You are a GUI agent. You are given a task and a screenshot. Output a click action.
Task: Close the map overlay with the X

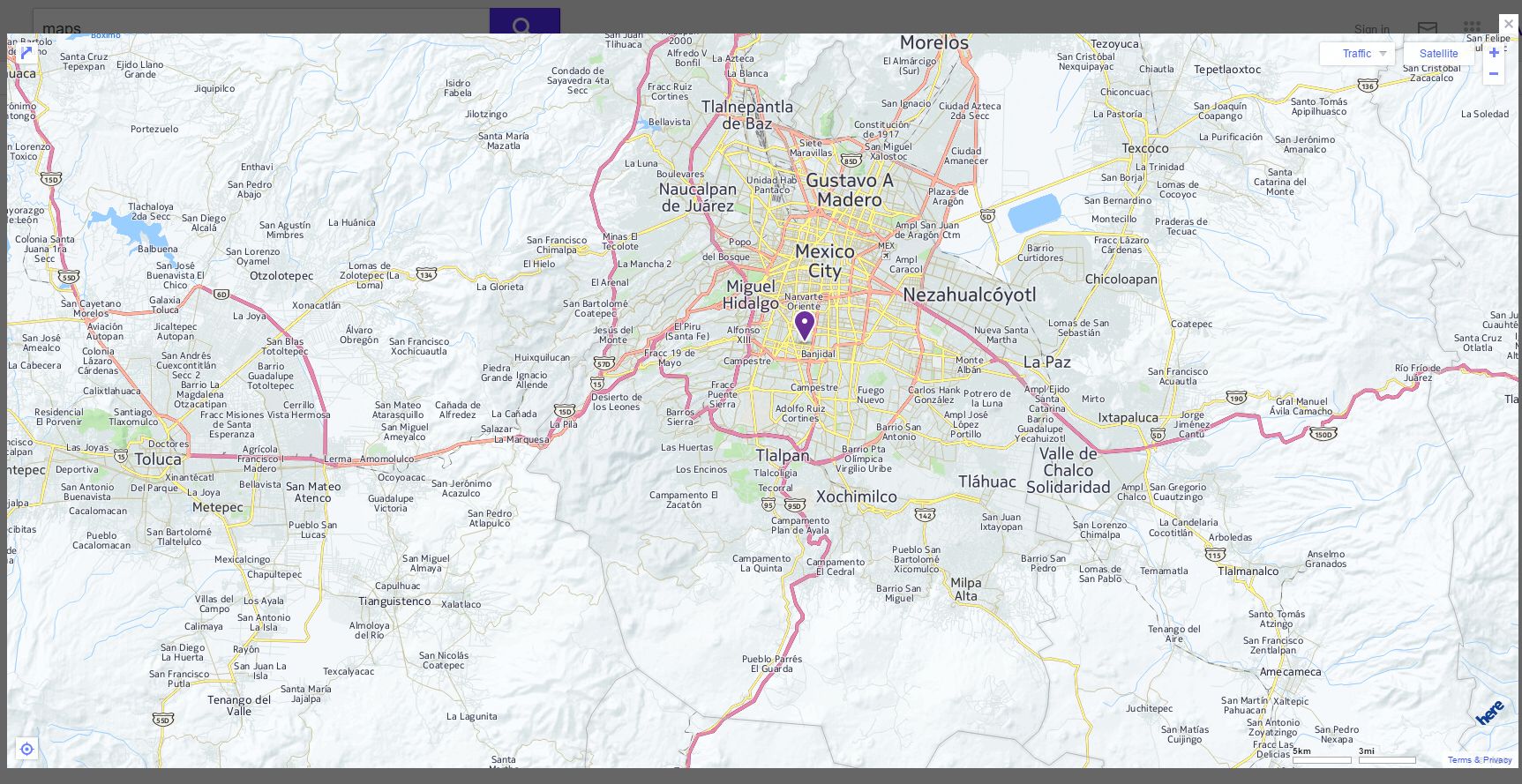click(1509, 24)
